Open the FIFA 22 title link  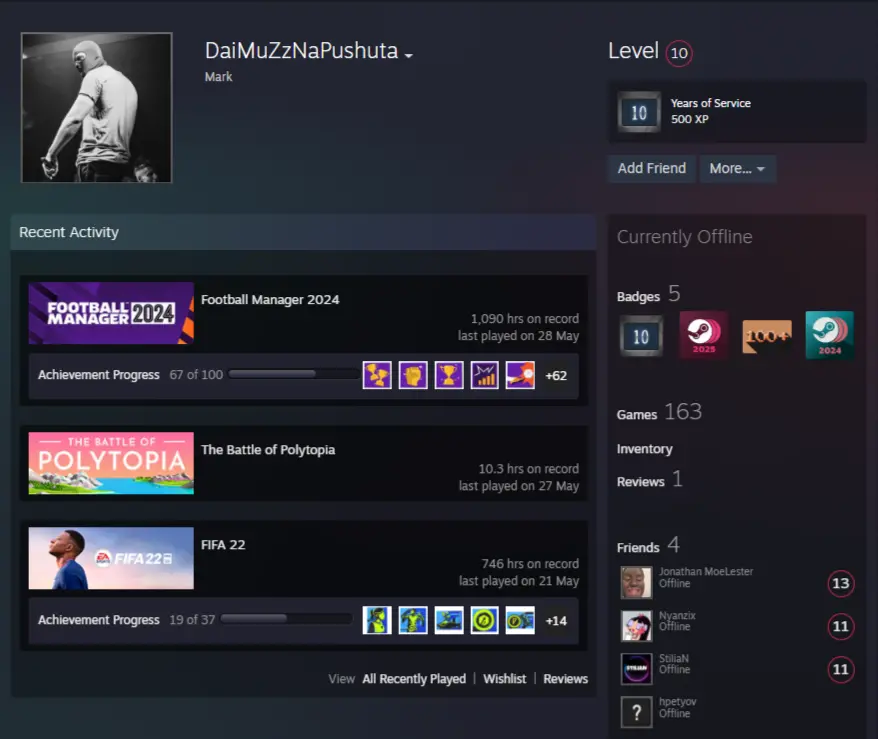[223, 545]
